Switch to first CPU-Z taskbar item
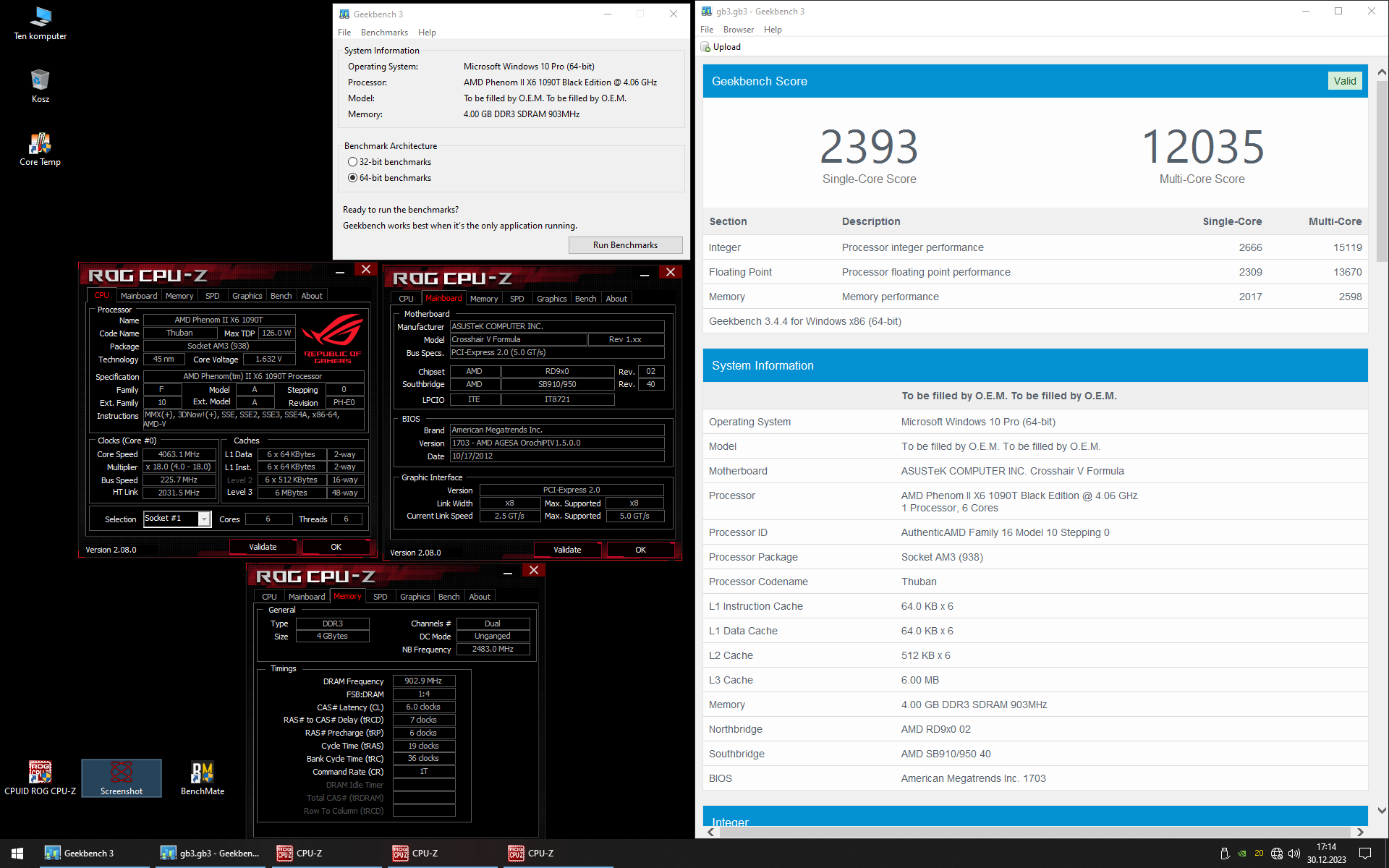 pyautogui.click(x=326, y=854)
